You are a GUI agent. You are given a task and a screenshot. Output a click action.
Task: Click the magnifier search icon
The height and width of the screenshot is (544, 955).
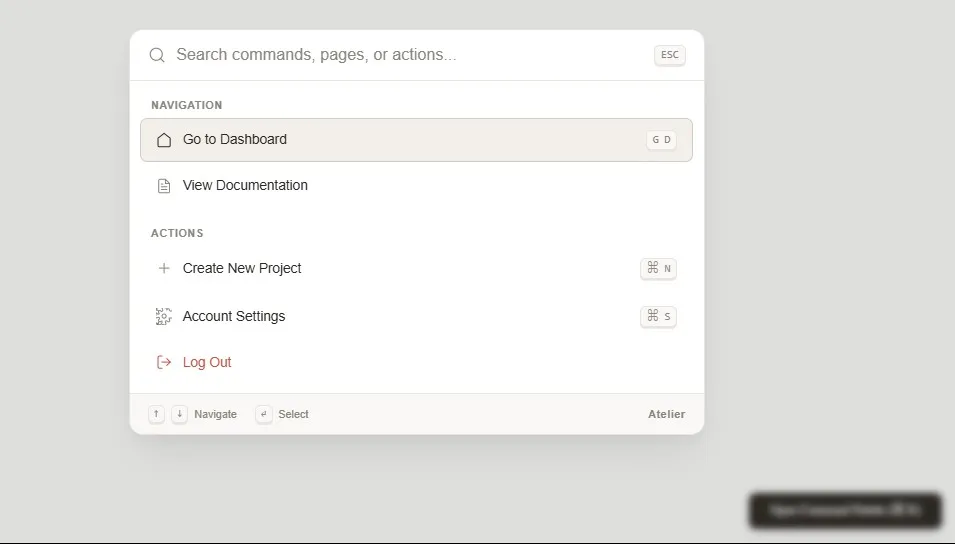157,55
